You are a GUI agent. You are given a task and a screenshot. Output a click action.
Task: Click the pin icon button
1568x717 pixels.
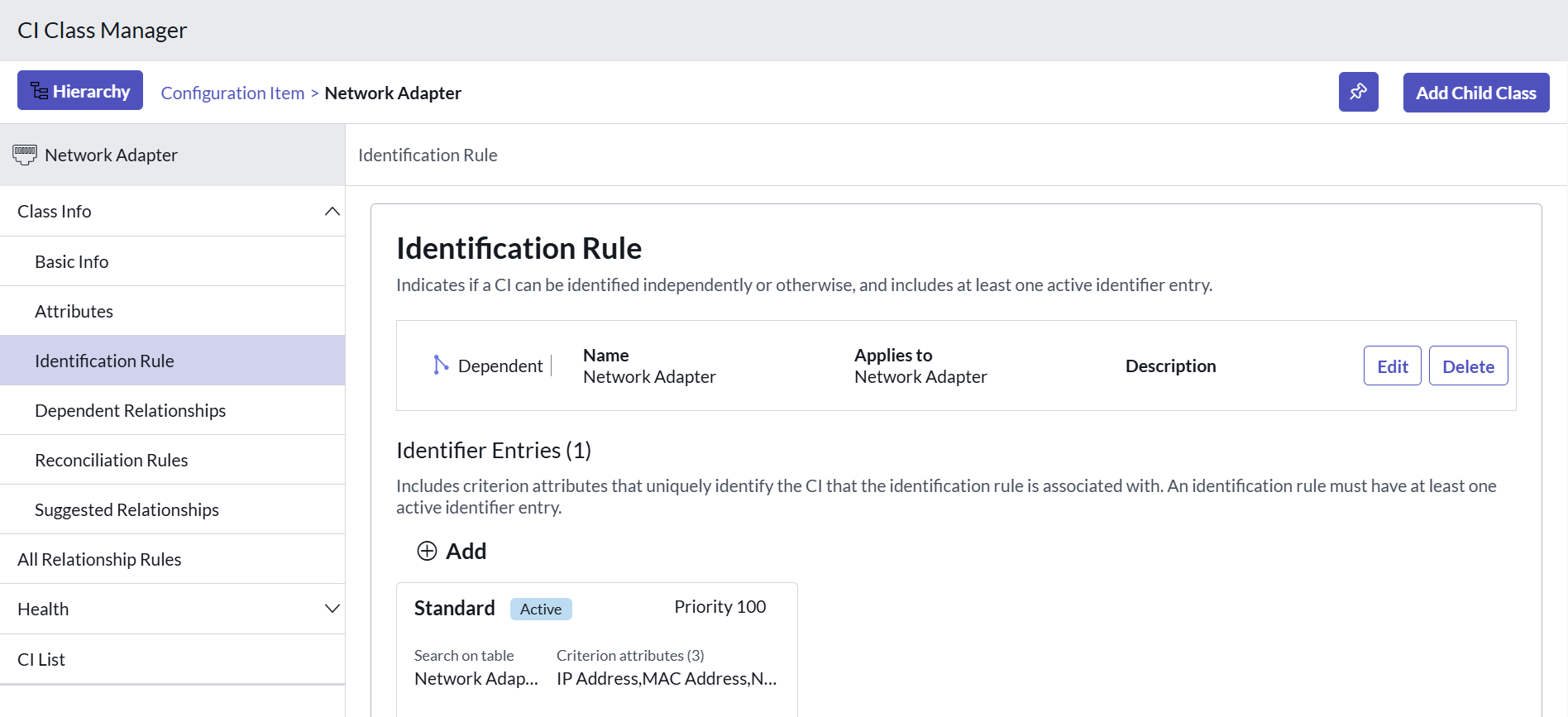[x=1358, y=92]
